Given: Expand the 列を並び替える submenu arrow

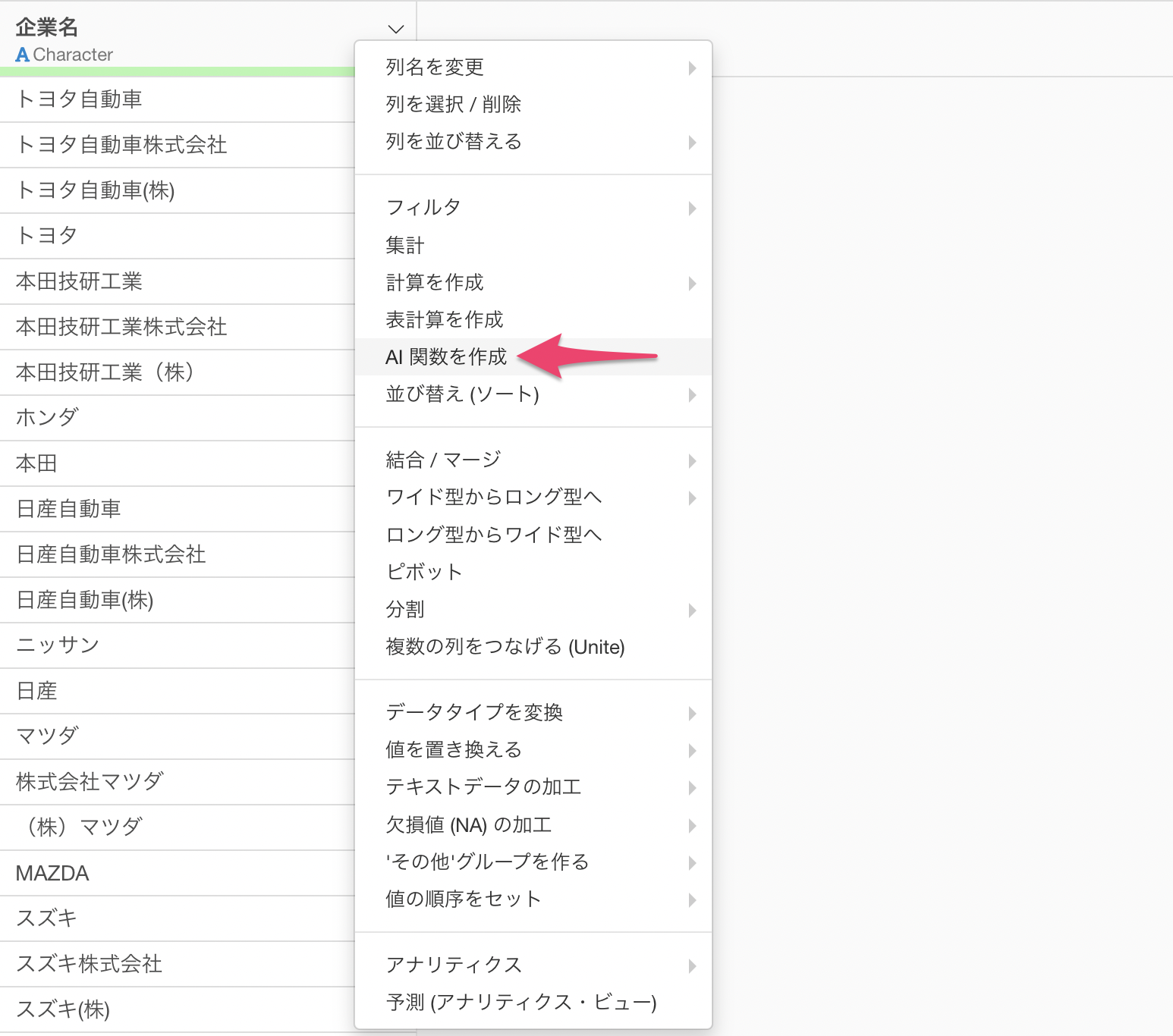Looking at the screenshot, I should 691,143.
